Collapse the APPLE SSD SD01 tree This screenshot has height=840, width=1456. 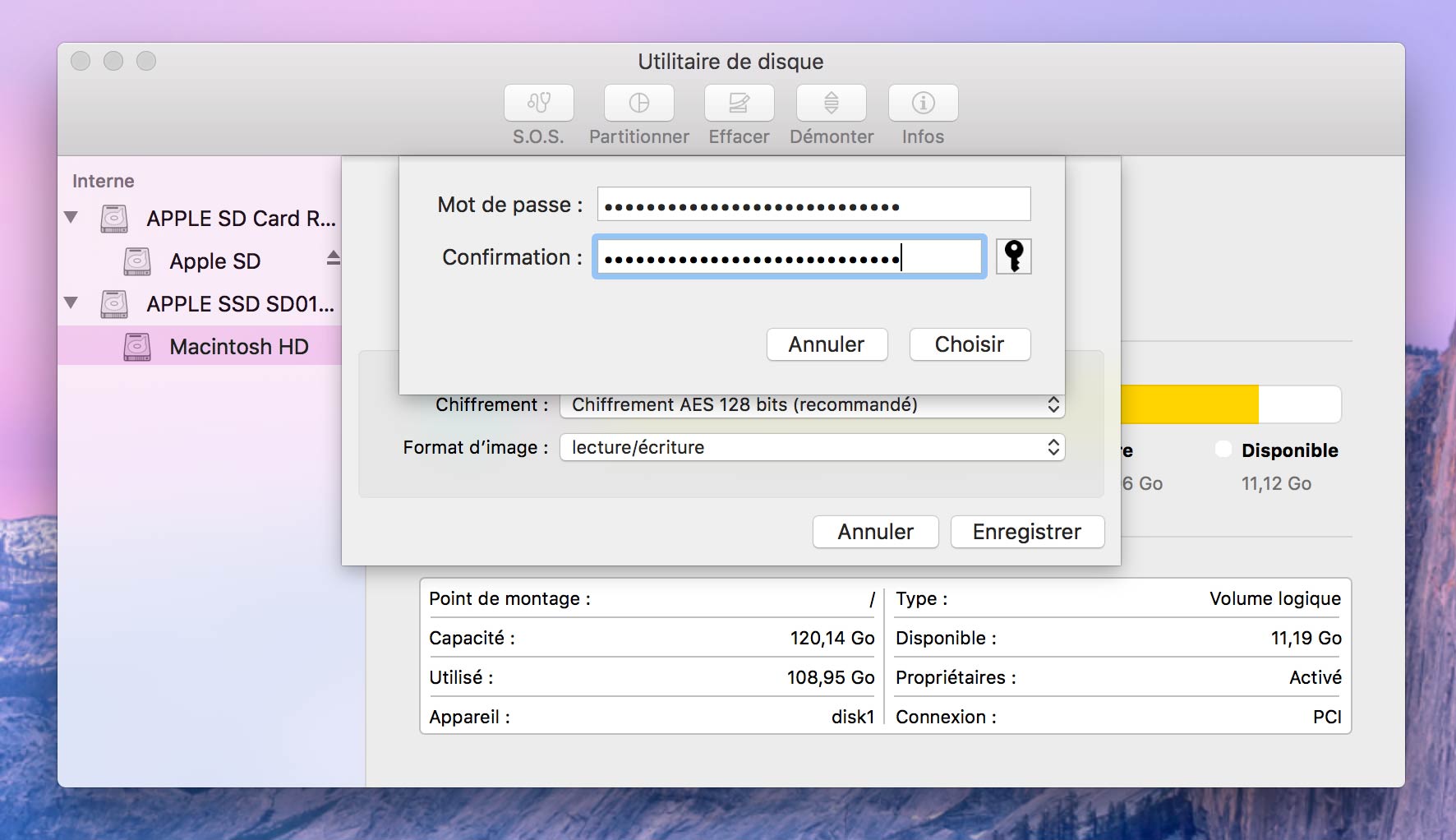tap(71, 303)
